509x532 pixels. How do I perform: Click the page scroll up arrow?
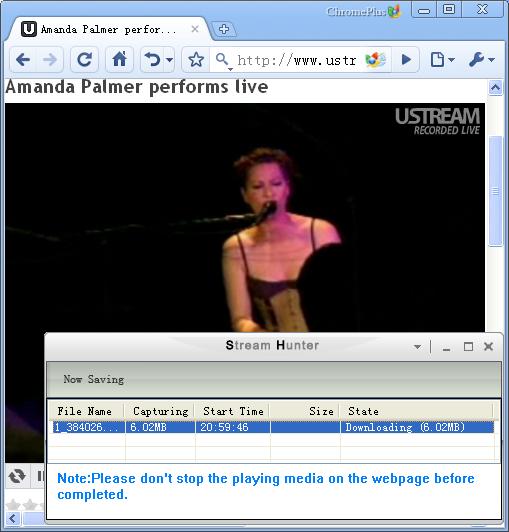point(495,88)
